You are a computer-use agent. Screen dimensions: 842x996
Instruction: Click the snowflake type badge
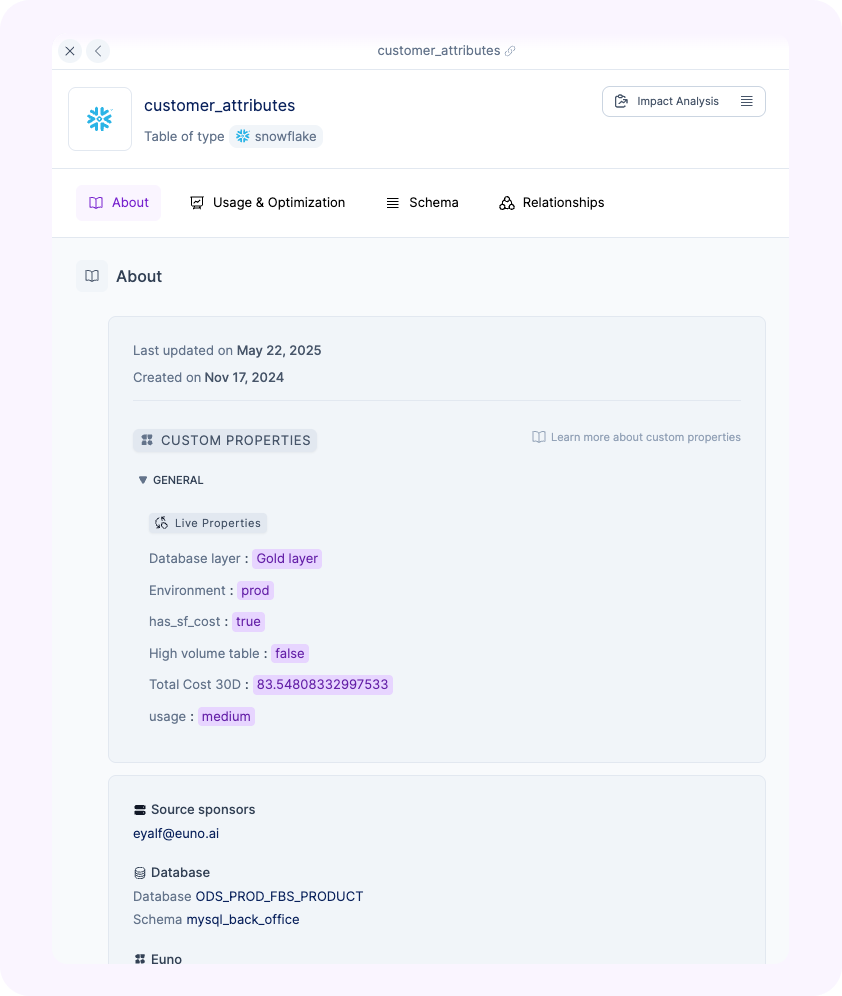[276, 136]
